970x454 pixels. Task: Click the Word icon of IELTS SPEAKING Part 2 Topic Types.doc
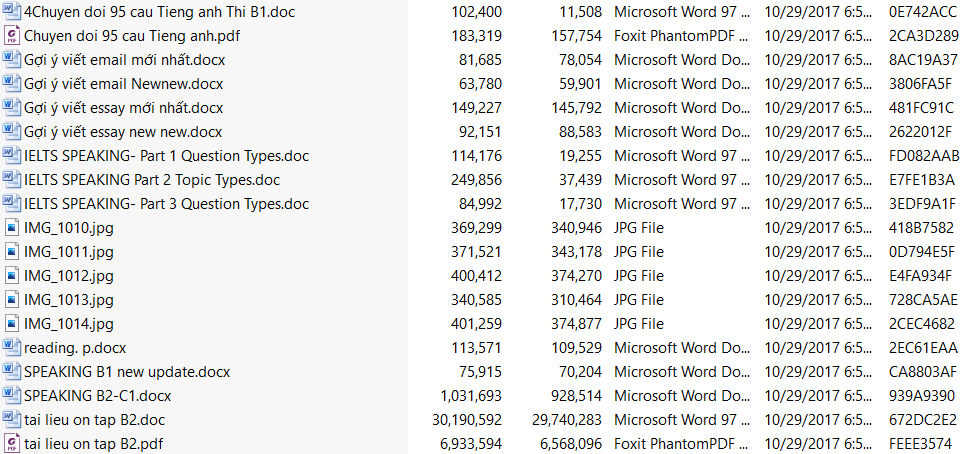click(11, 180)
